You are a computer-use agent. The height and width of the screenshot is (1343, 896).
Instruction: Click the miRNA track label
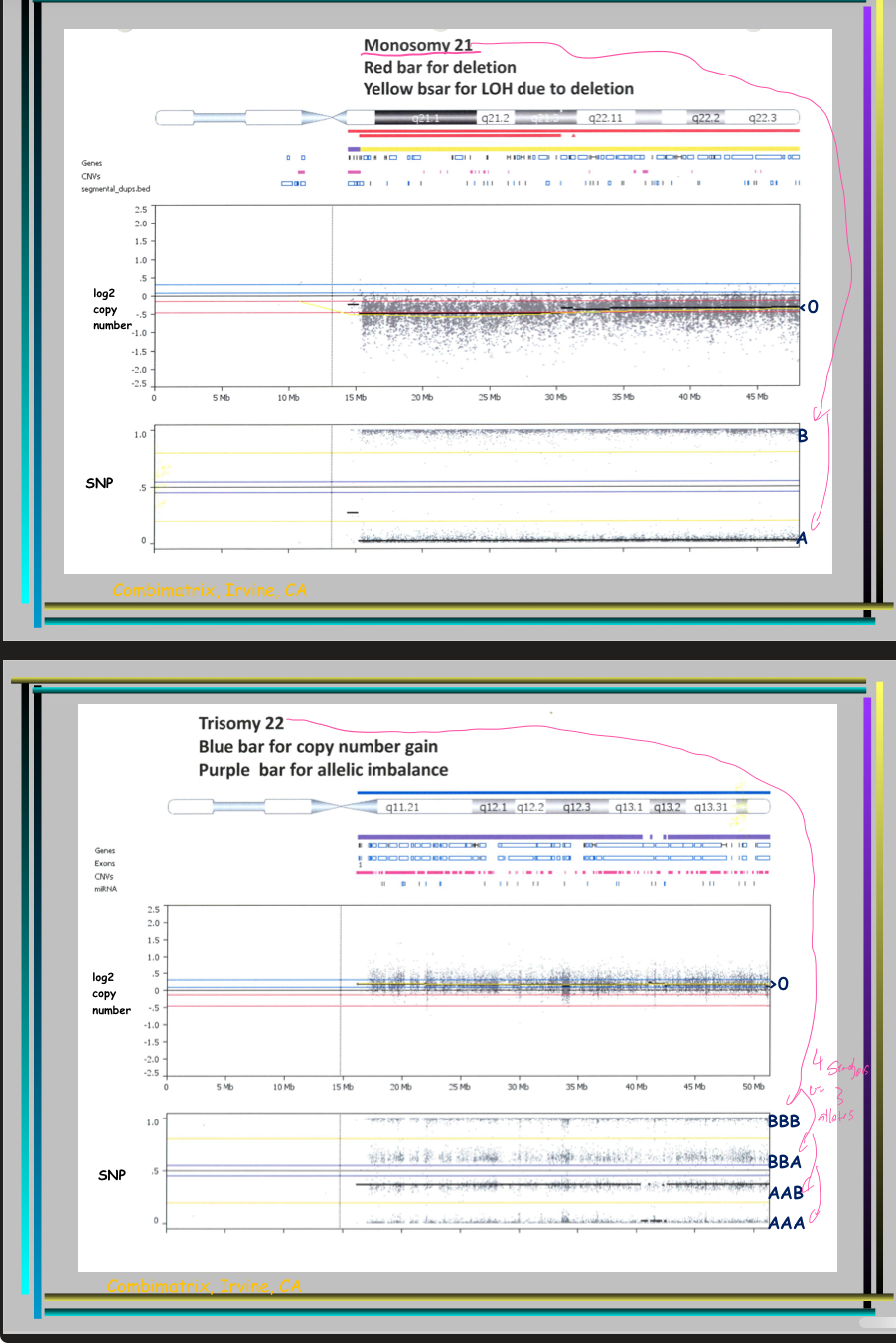coord(105,889)
